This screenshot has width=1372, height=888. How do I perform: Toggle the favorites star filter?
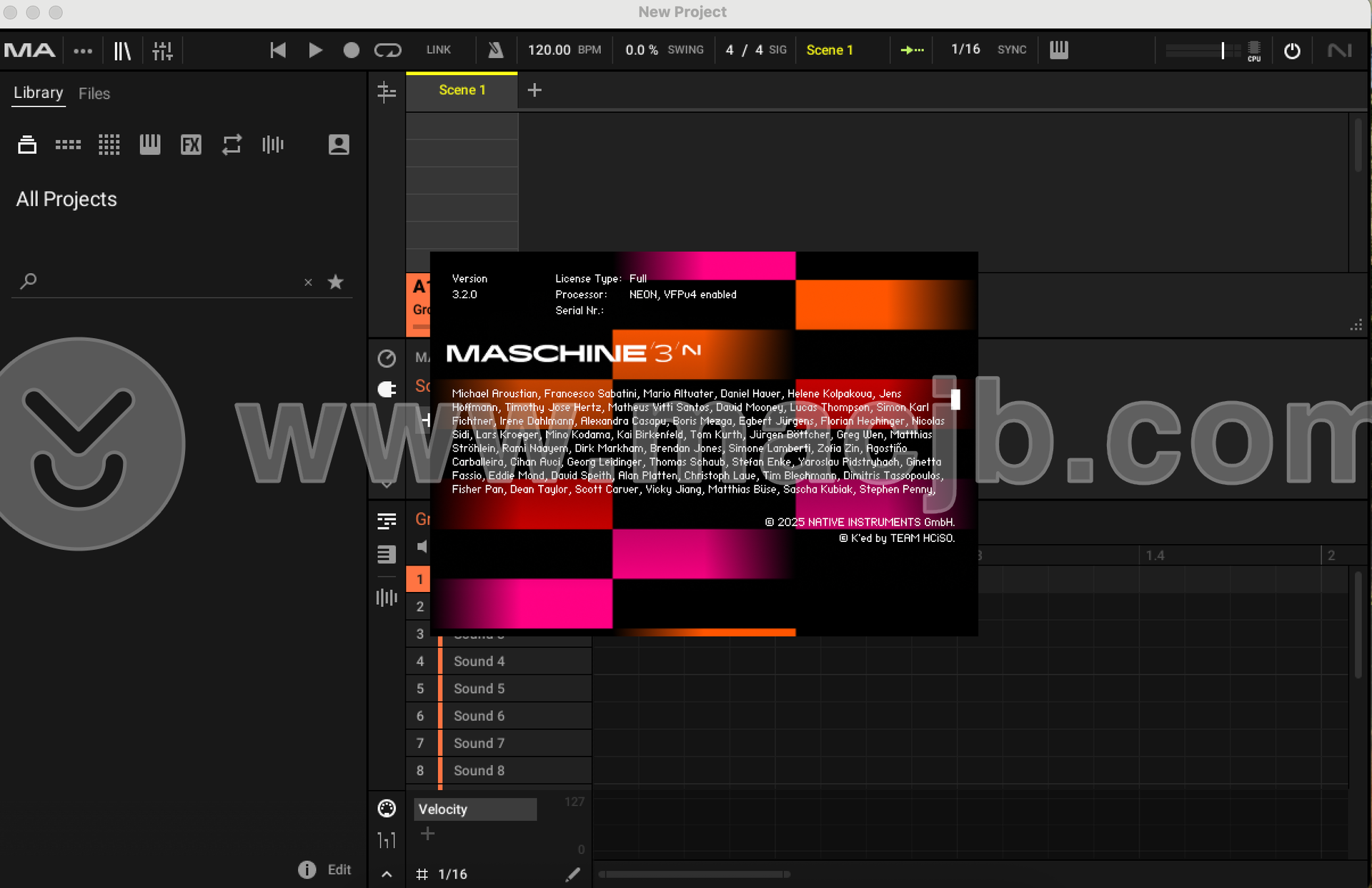(x=335, y=282)
